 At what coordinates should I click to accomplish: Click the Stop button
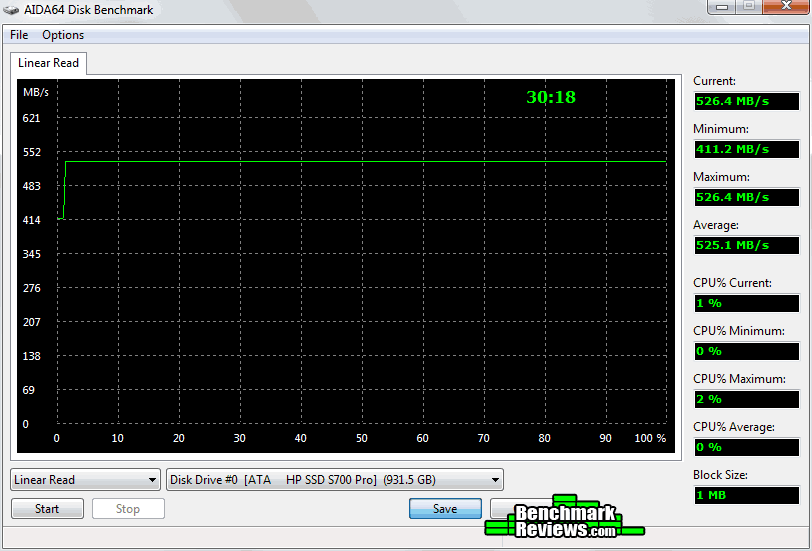(128, 509)
